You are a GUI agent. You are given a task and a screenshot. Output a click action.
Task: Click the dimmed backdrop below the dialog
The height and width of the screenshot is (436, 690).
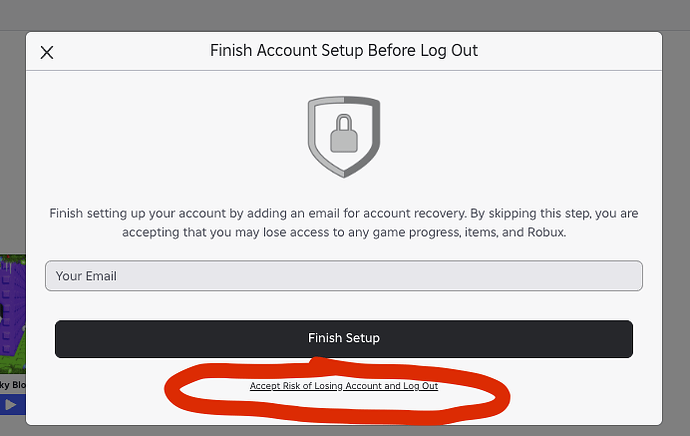click(344, 430)
